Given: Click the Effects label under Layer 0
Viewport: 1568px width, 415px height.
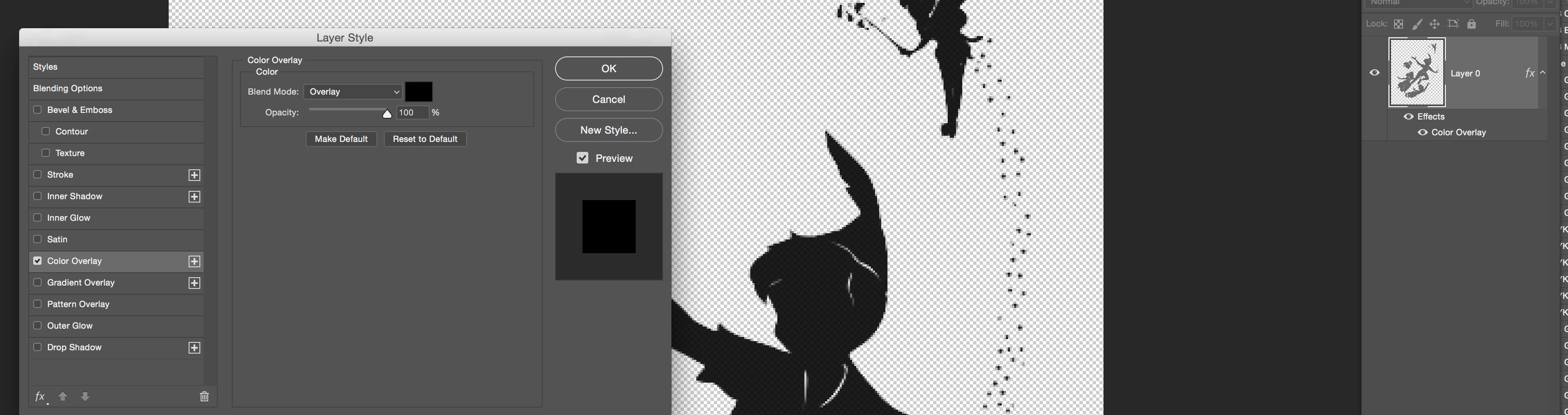Looking at the screenshot, I should (1431, 117).
